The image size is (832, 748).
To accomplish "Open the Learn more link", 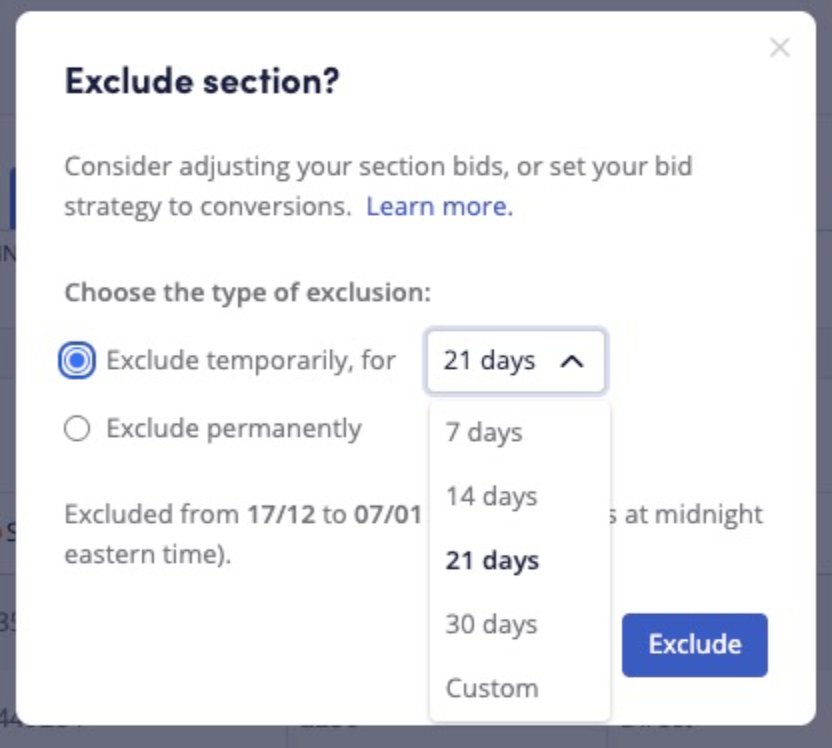I will click(439, 207).
